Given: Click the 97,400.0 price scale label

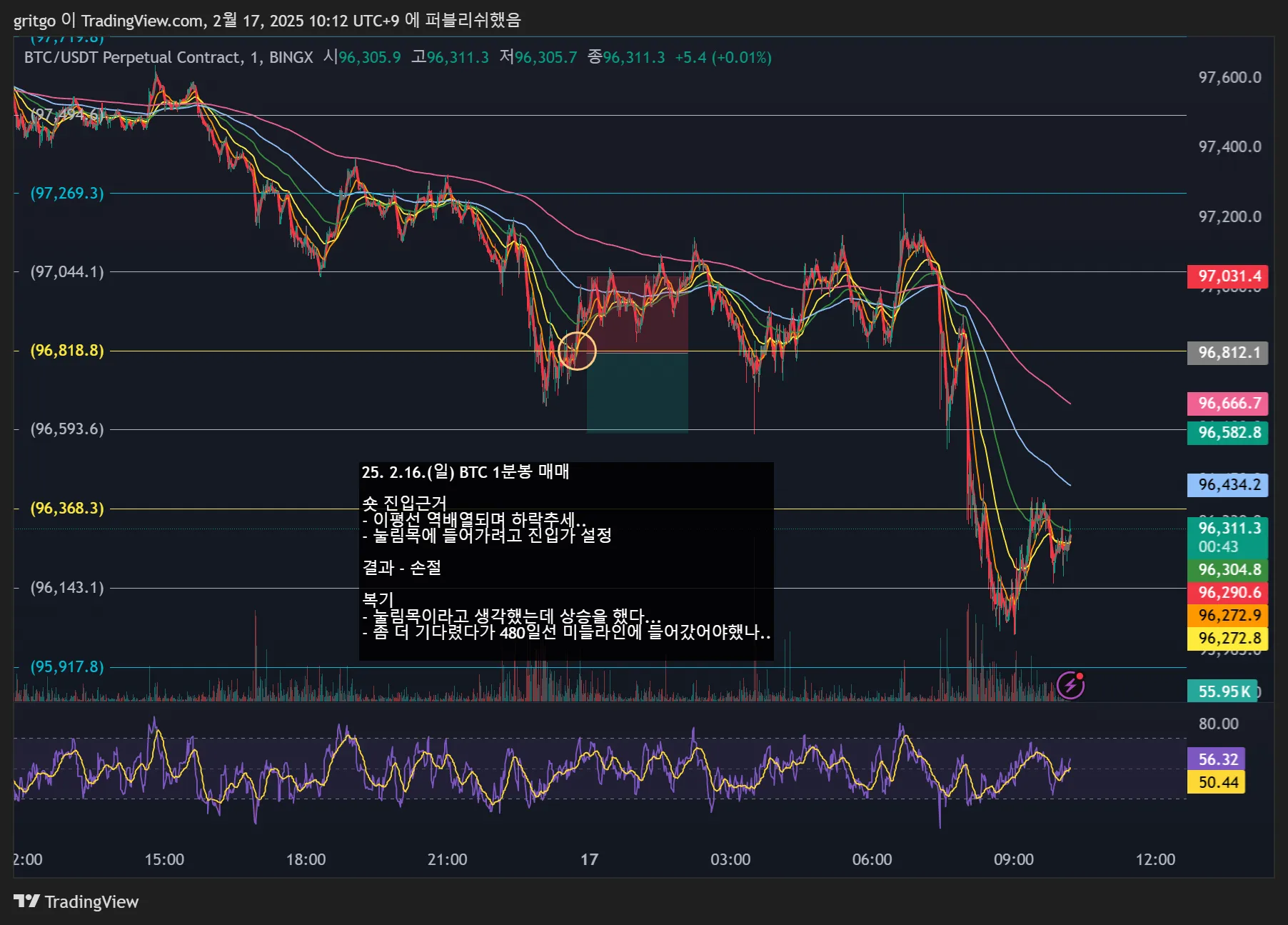Looking at the screenshot, I should 1229,146.
